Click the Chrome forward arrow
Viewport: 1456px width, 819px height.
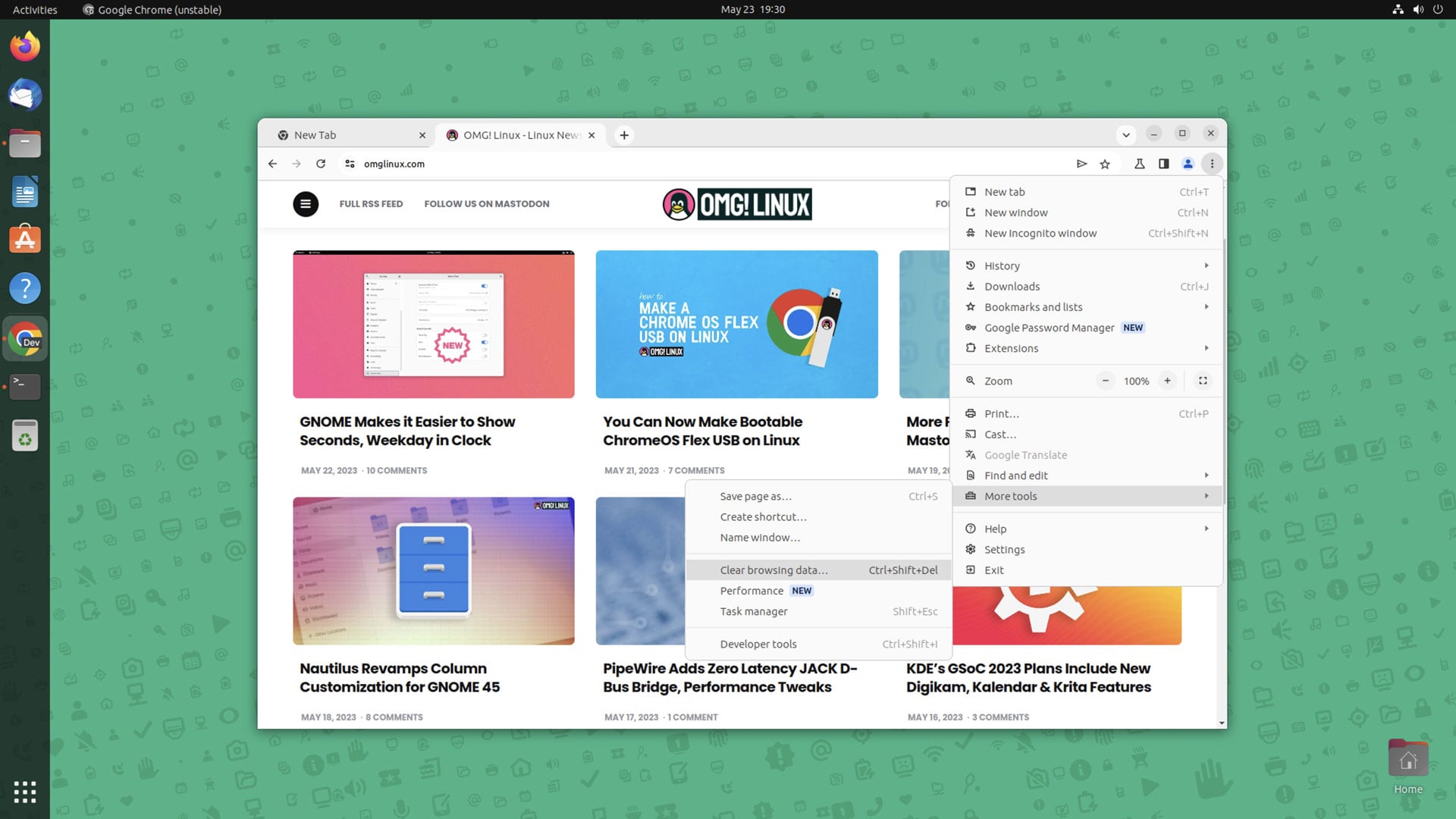(297, 164)
